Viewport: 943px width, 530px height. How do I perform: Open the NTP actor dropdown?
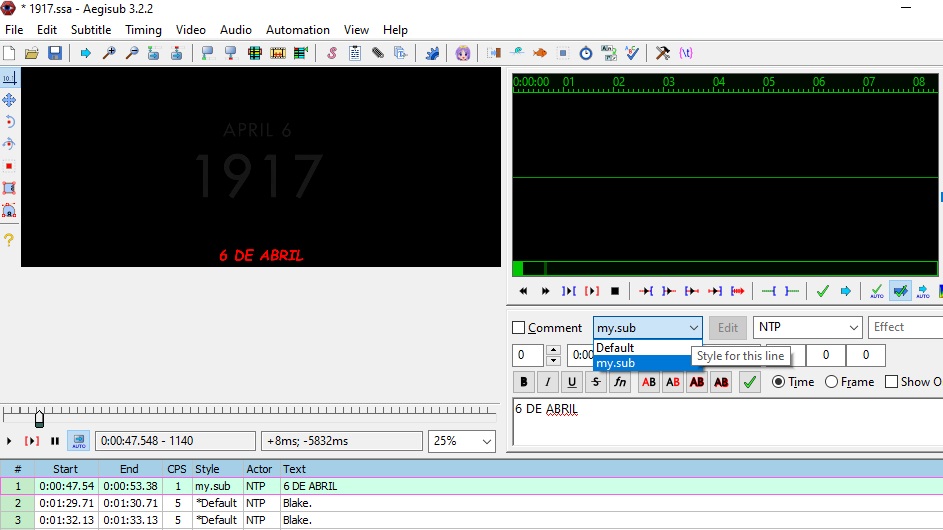click(x=807, y=327)
